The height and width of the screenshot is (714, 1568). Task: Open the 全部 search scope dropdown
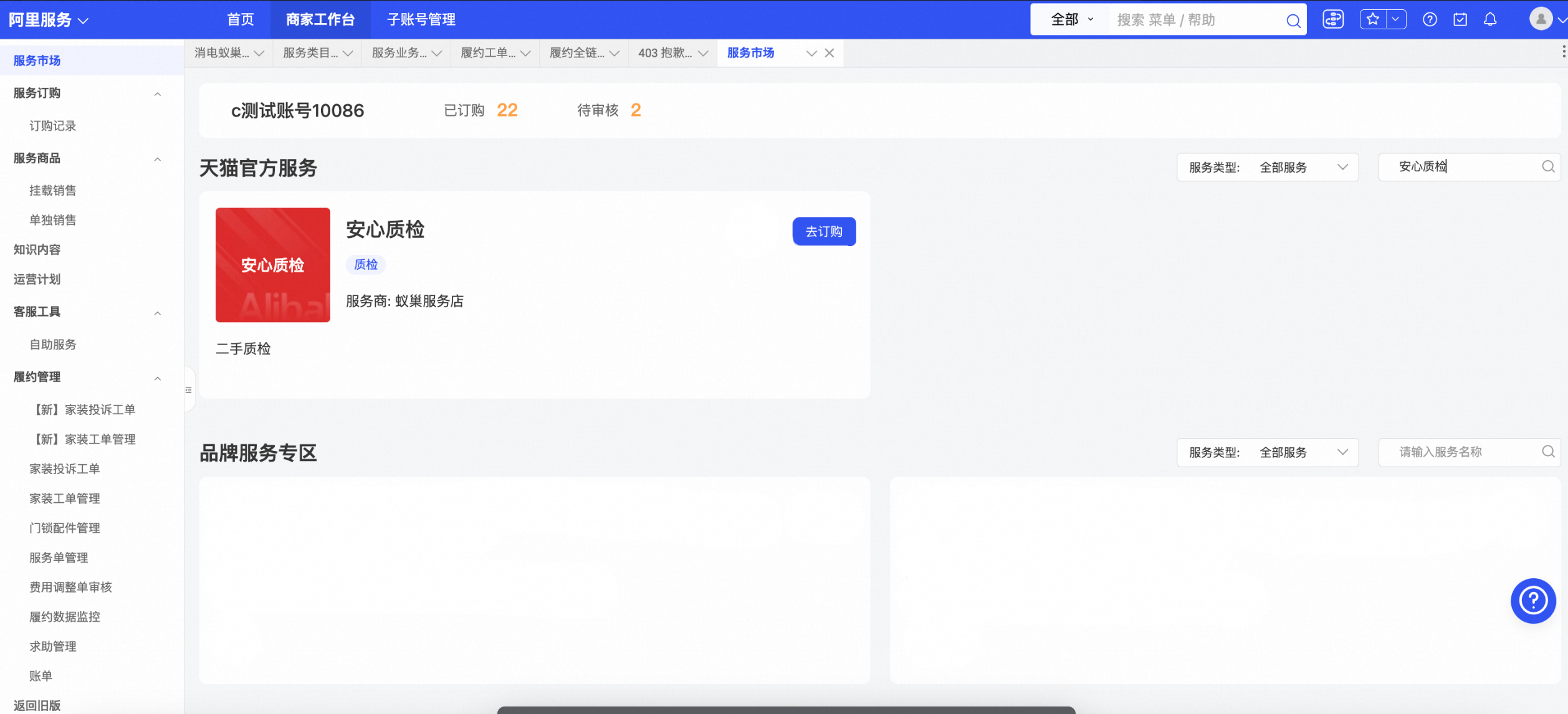tap(1071, 20)
